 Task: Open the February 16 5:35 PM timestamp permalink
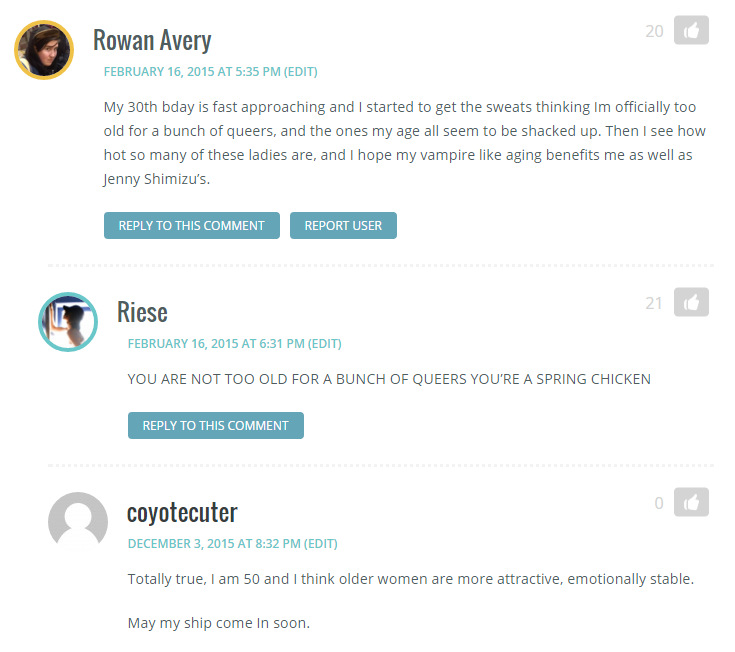tap(192, 72)
